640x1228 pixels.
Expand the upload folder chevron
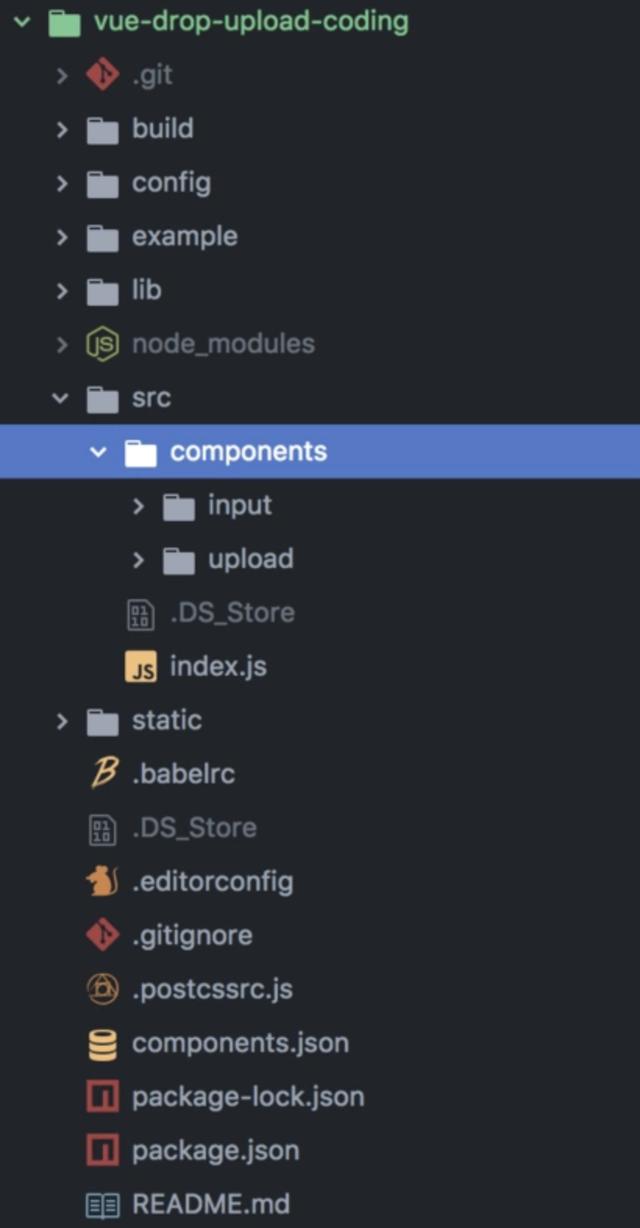click(138, 560)
